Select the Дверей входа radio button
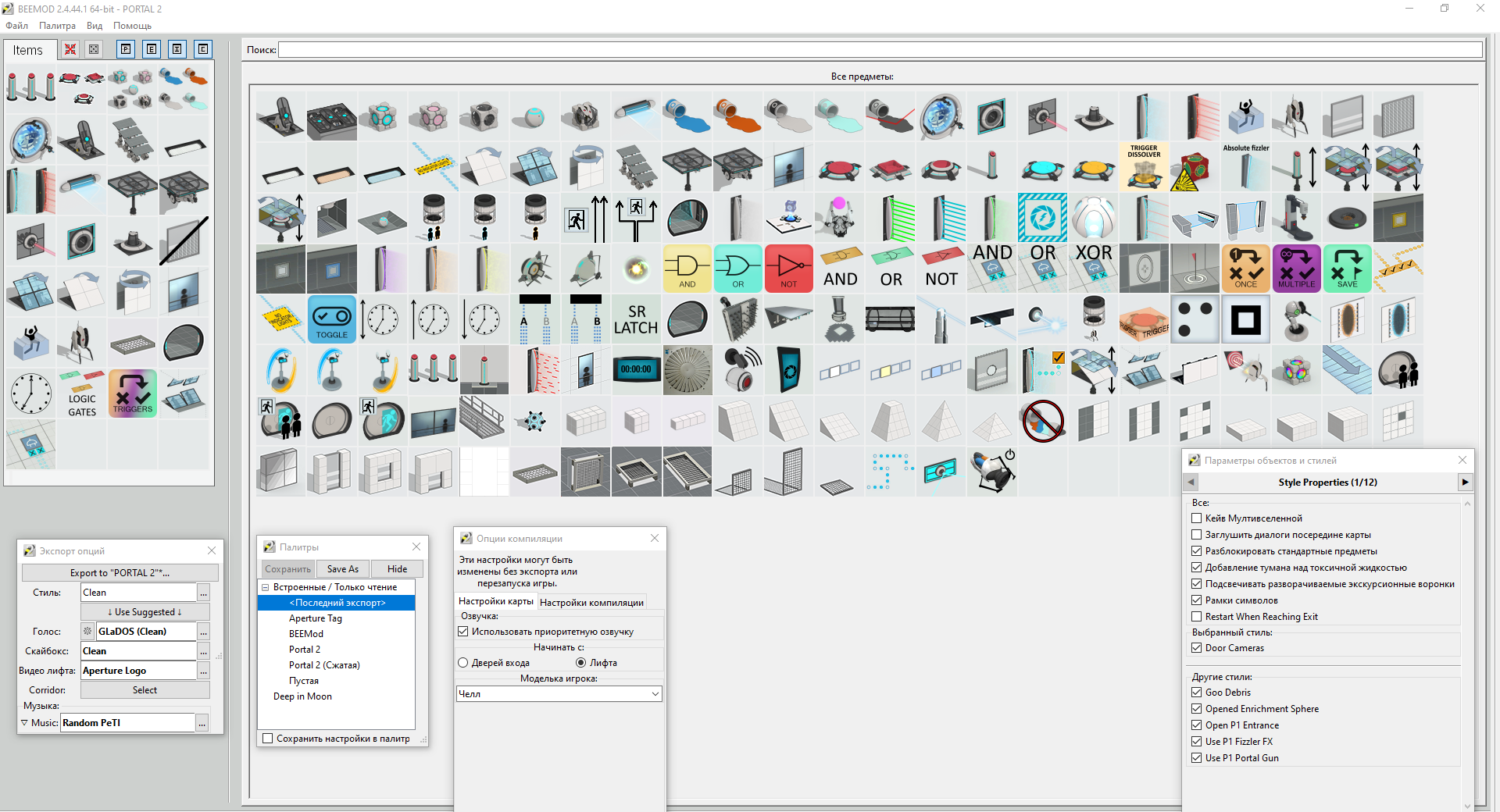Image resolution: width=1500 pixels, height=812 pixels. (463, 663)
